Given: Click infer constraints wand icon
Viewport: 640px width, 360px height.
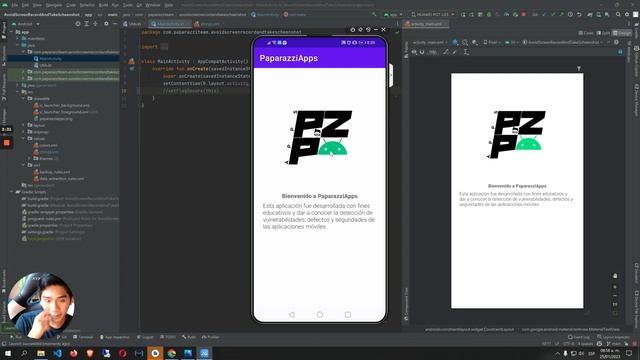Looking at the screenshot, I should click(455, 52).
